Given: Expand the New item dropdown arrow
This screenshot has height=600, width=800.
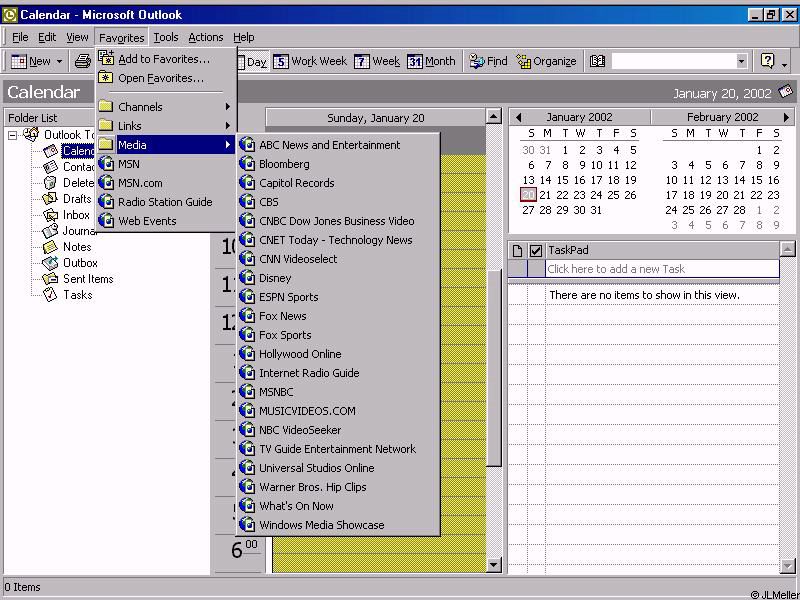Looking at the screenshot, I should 60,62.
